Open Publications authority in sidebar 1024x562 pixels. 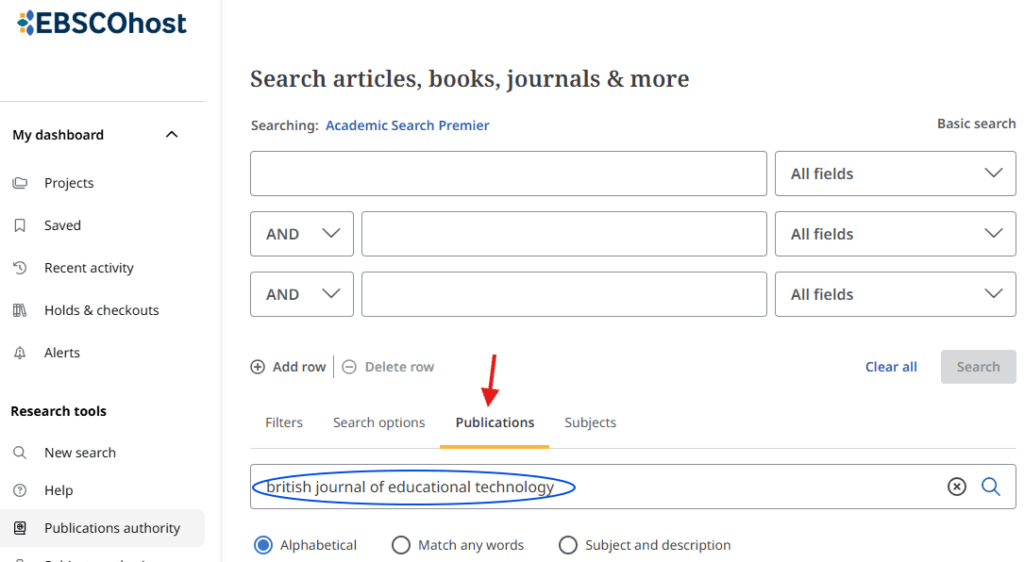[102, 528]
